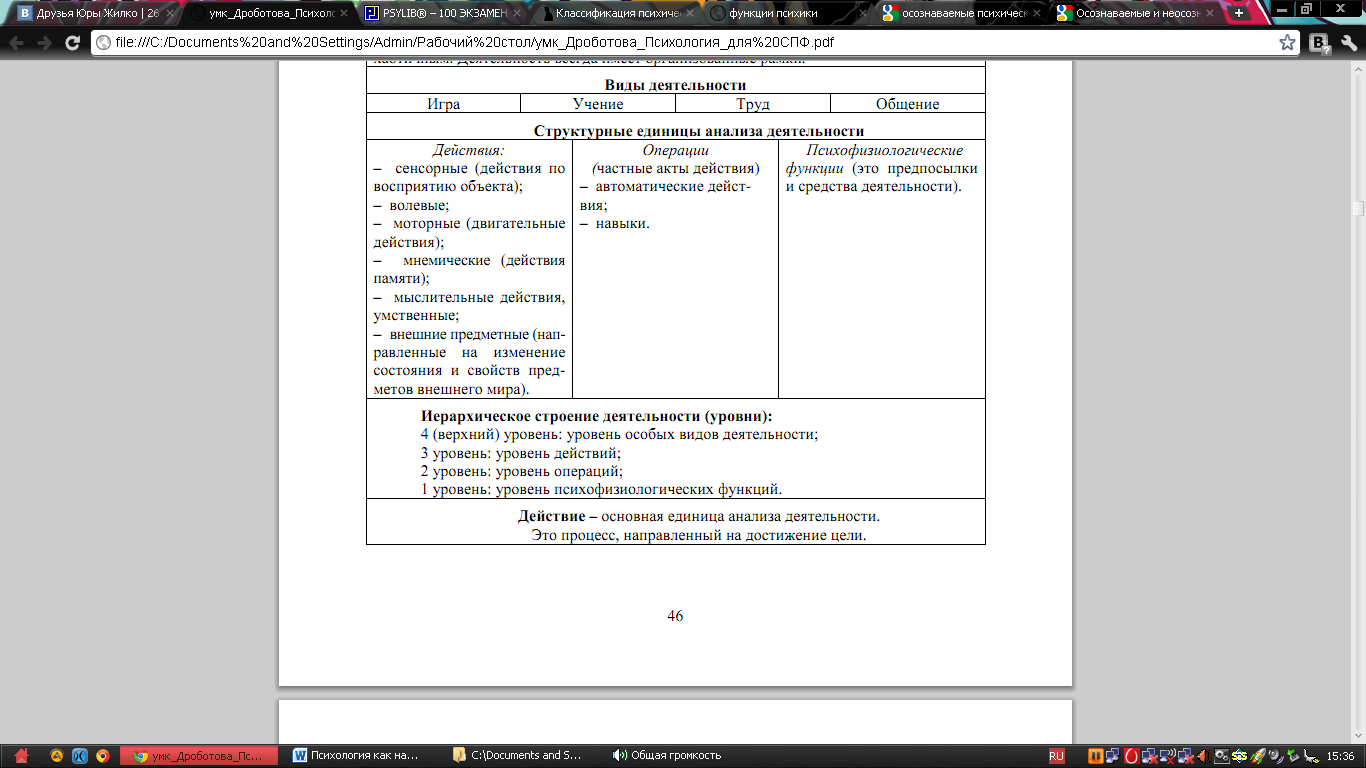Open the first network computers tray icon

coord(1113,756)
